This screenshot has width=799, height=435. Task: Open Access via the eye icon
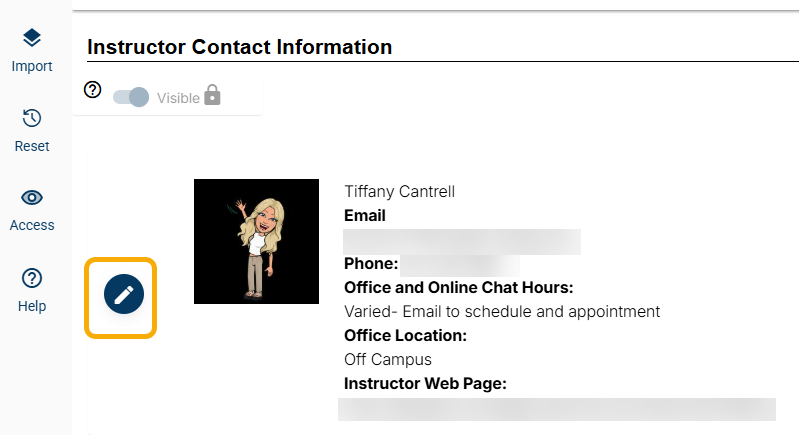[x=32, y=197]
